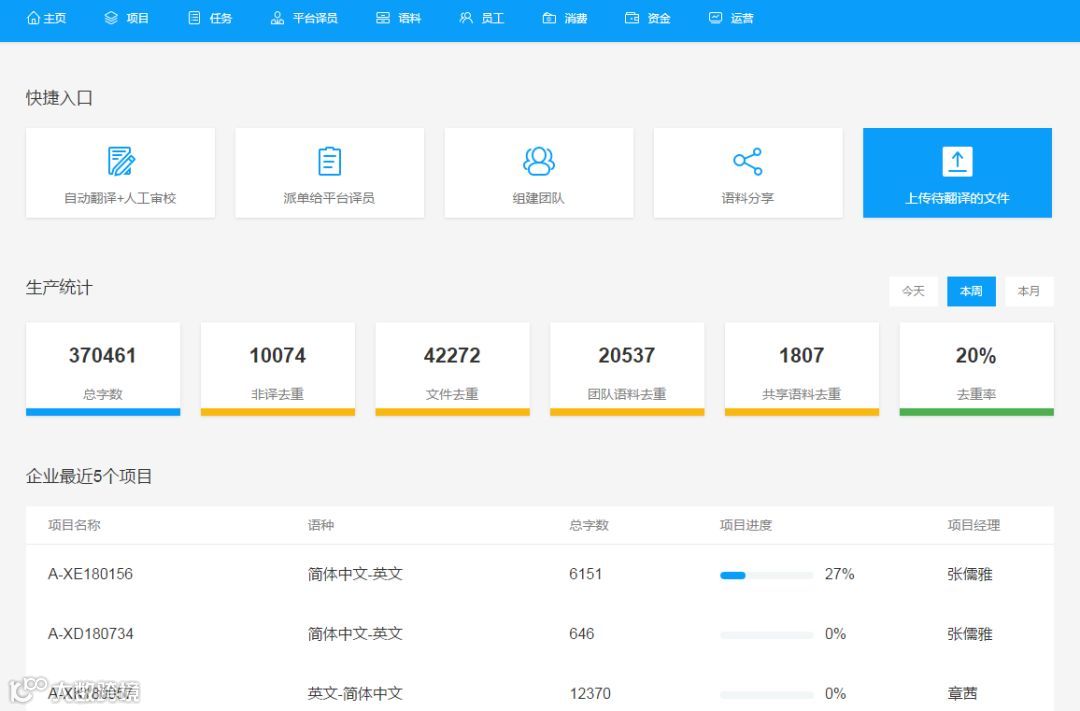This screenshot has height=711, width=1080.
Task: Open project A-XD180734
Action: 90,634
